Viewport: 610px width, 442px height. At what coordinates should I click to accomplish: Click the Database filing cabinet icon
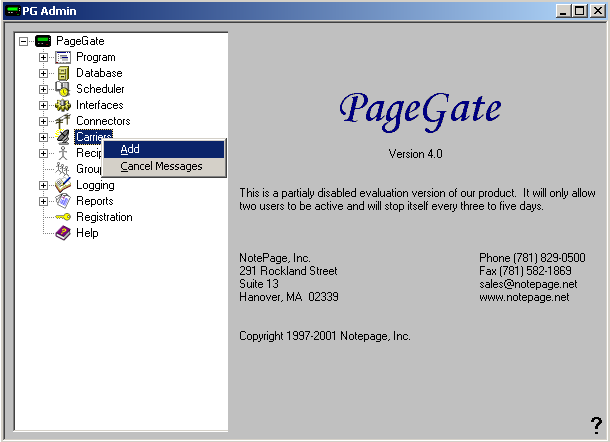[x=63, y=73]
